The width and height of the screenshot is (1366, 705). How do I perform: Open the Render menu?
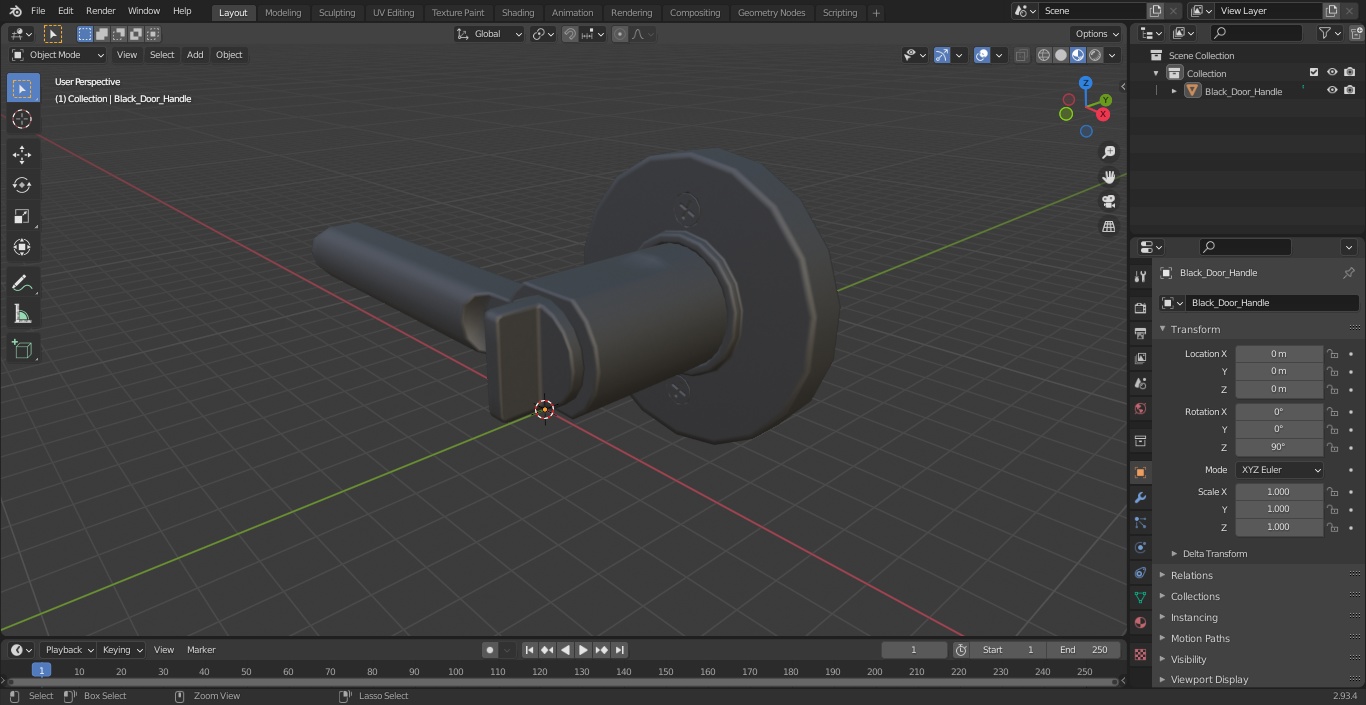[x=100, y=11]
